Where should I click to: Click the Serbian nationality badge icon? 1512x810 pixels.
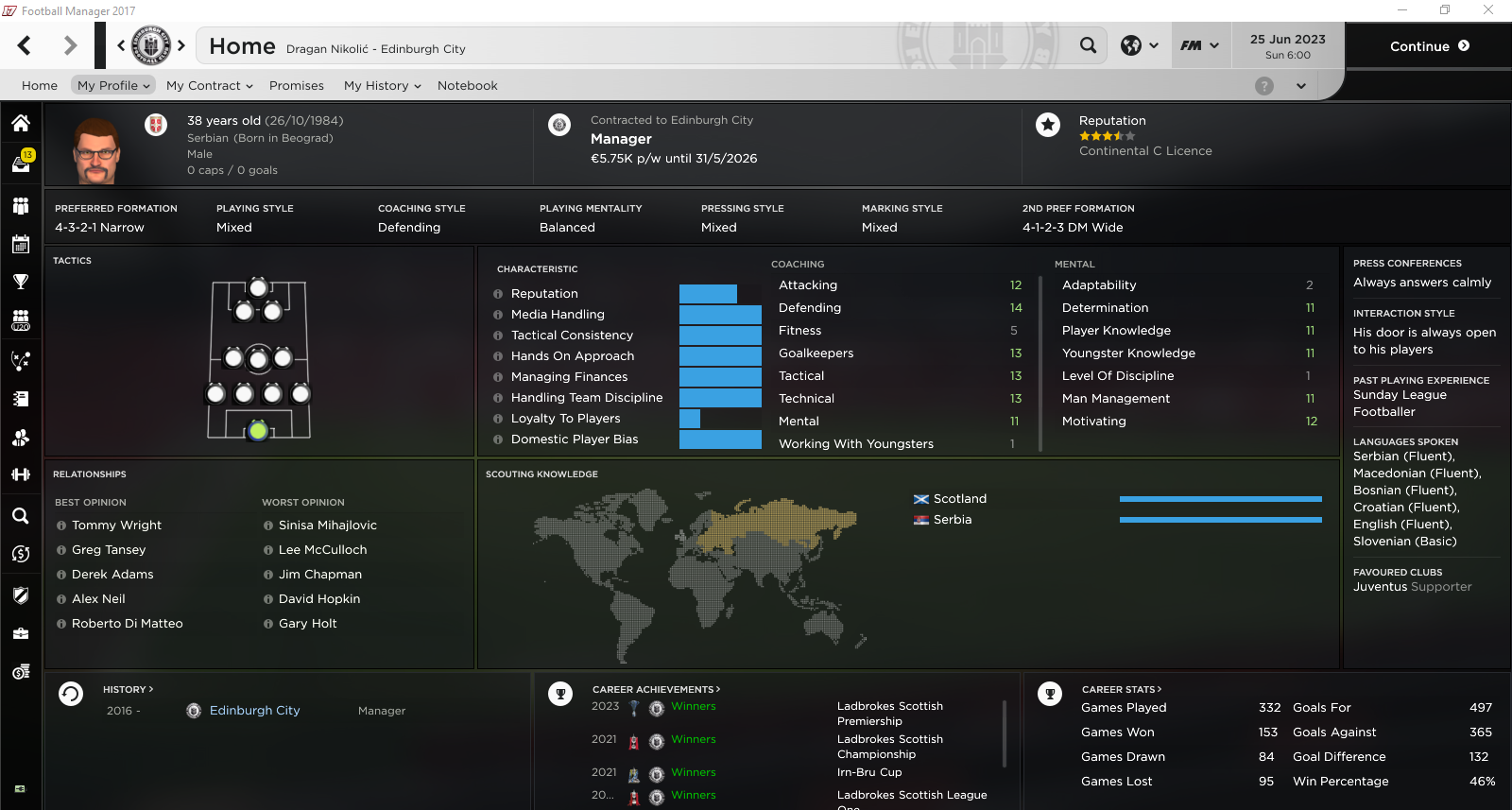(156, 124)
